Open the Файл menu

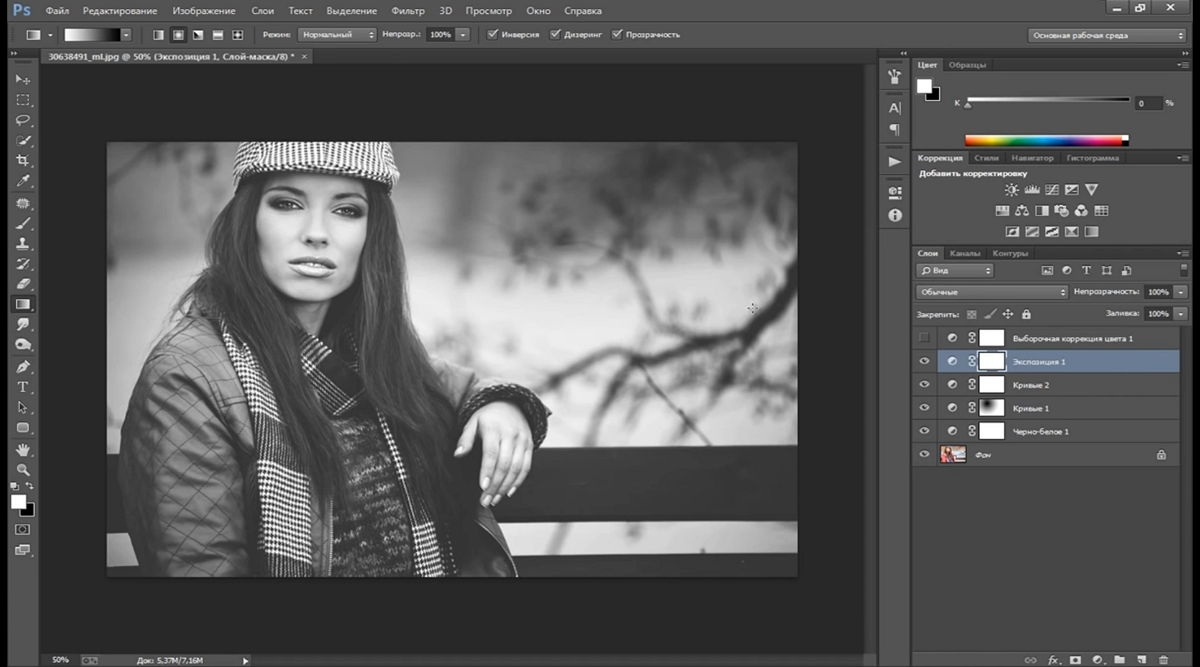coord(57,11)
